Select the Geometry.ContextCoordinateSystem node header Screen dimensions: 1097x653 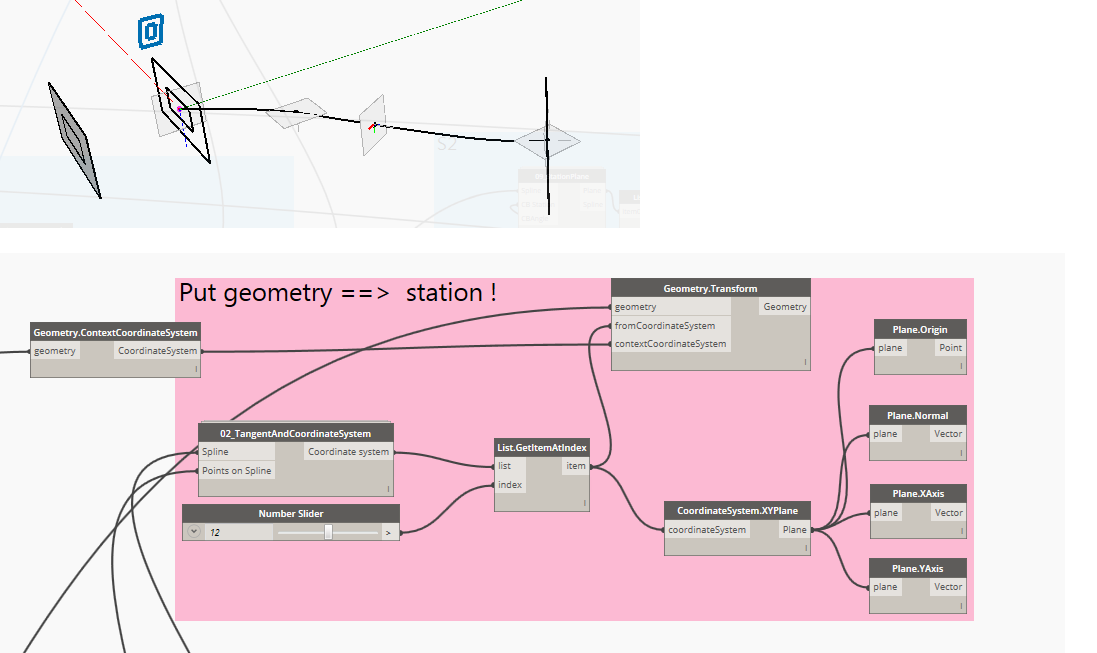click(115, 332)
